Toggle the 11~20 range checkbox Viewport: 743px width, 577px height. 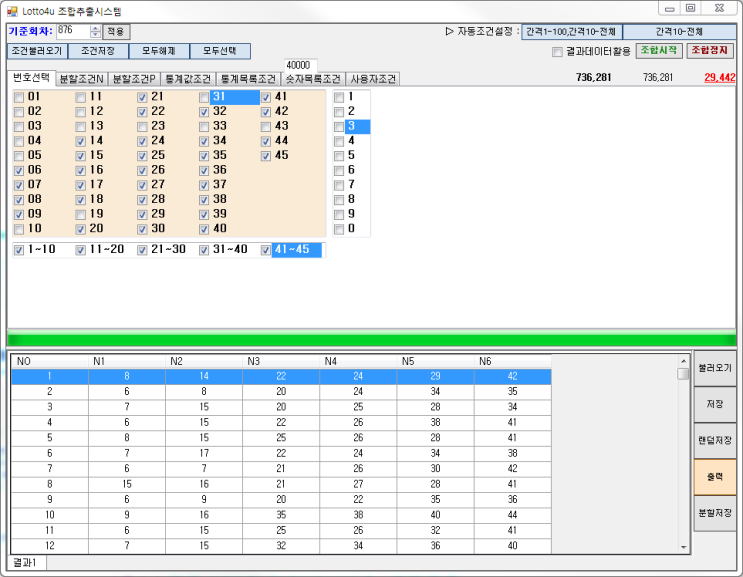(x=81, y=250)
